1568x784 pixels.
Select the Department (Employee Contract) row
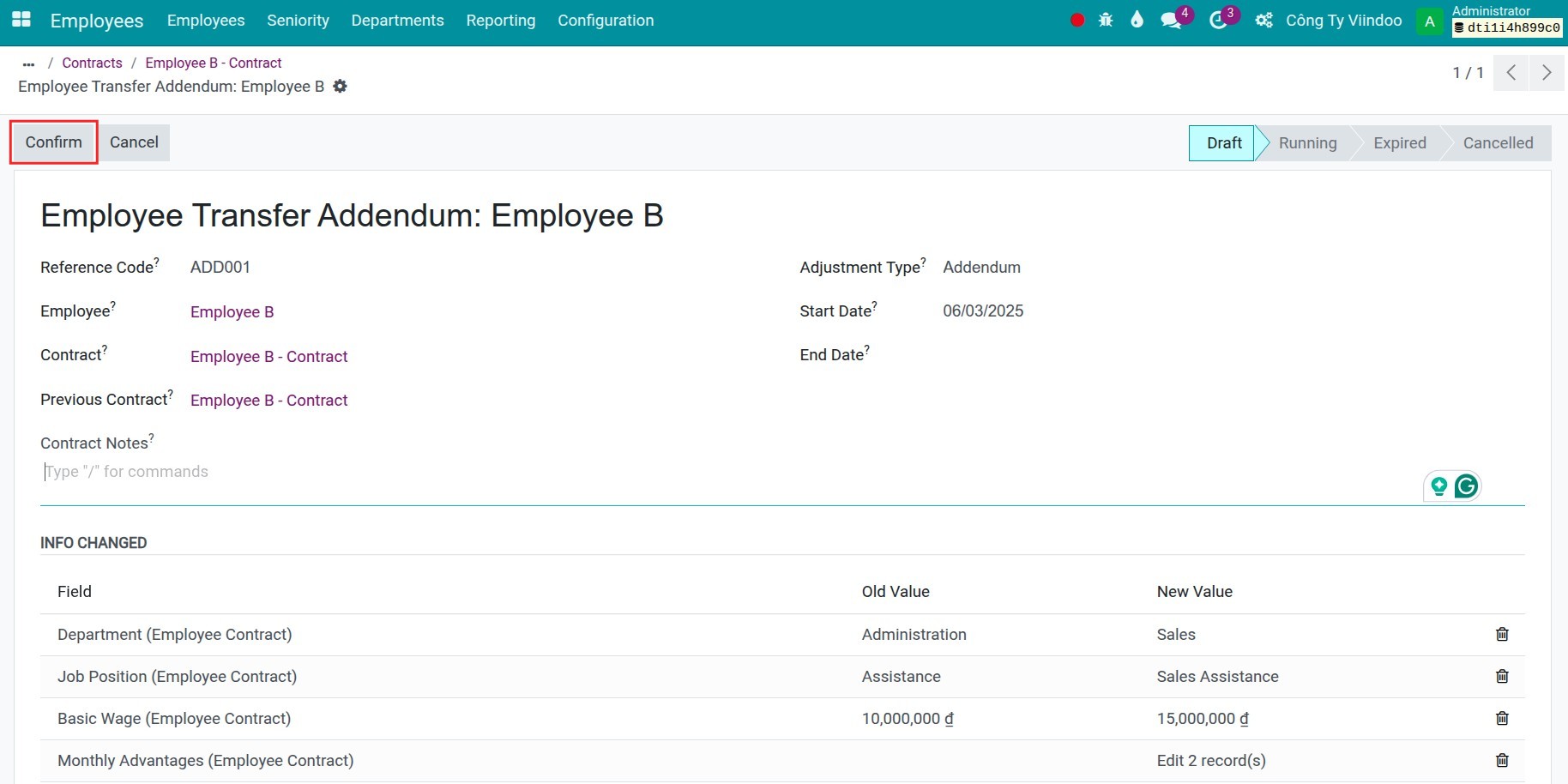(x=782, y=635)
